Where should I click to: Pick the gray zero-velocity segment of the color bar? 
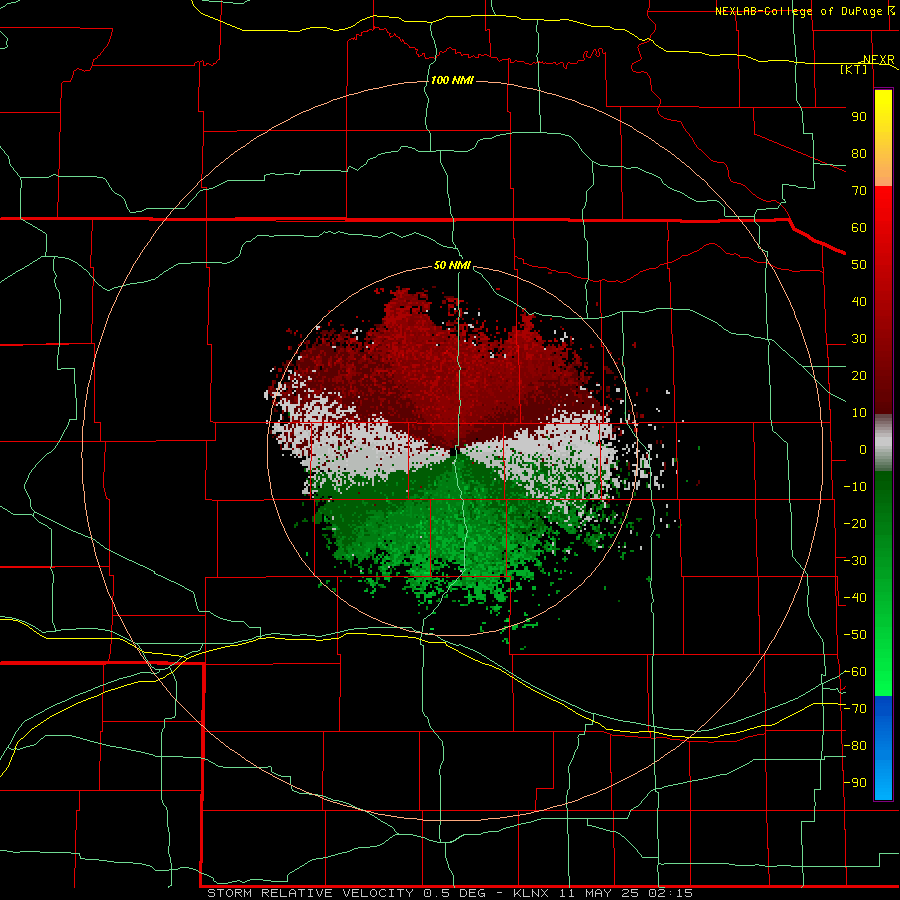tap(883, 443)
